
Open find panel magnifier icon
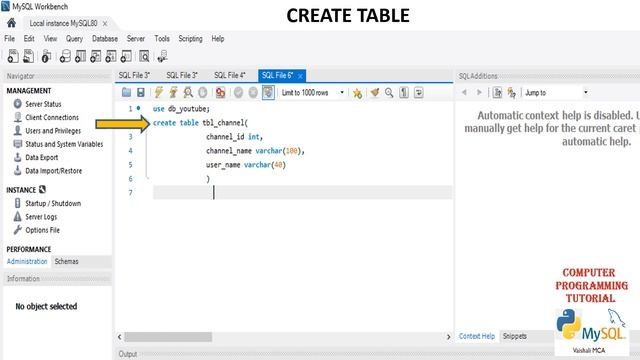coord(389,93)
